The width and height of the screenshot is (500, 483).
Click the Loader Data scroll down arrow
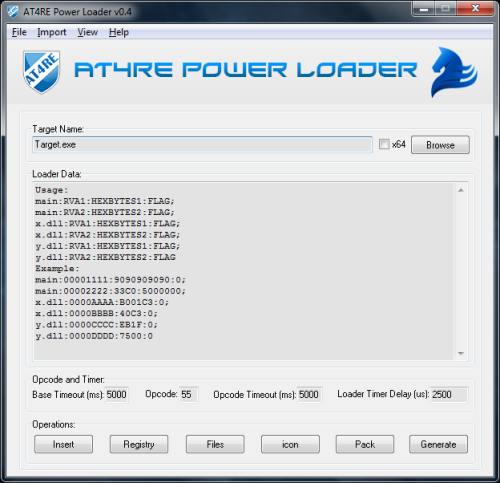click(x=461, y=353)
